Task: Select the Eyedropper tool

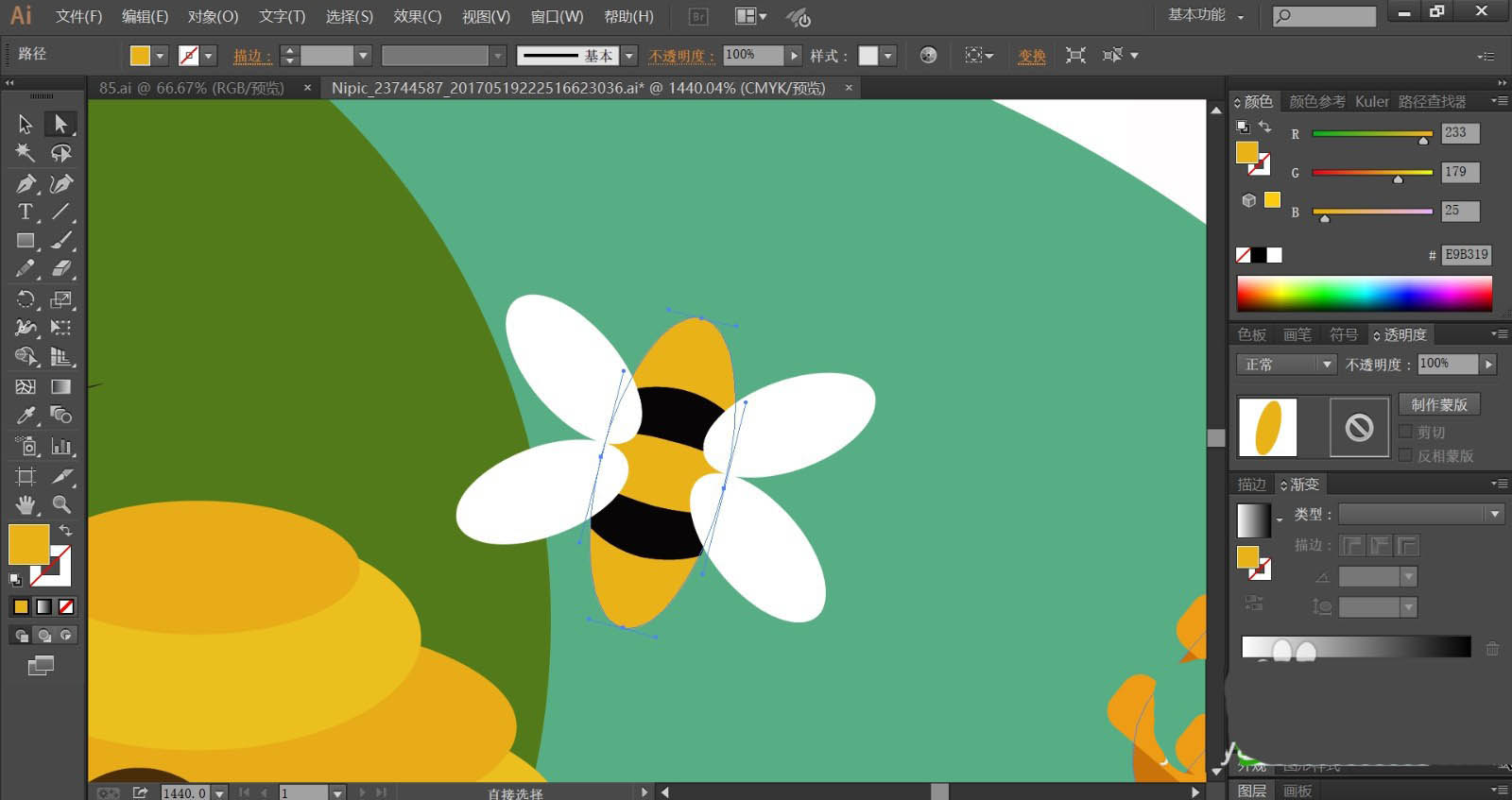Action: 26,416
